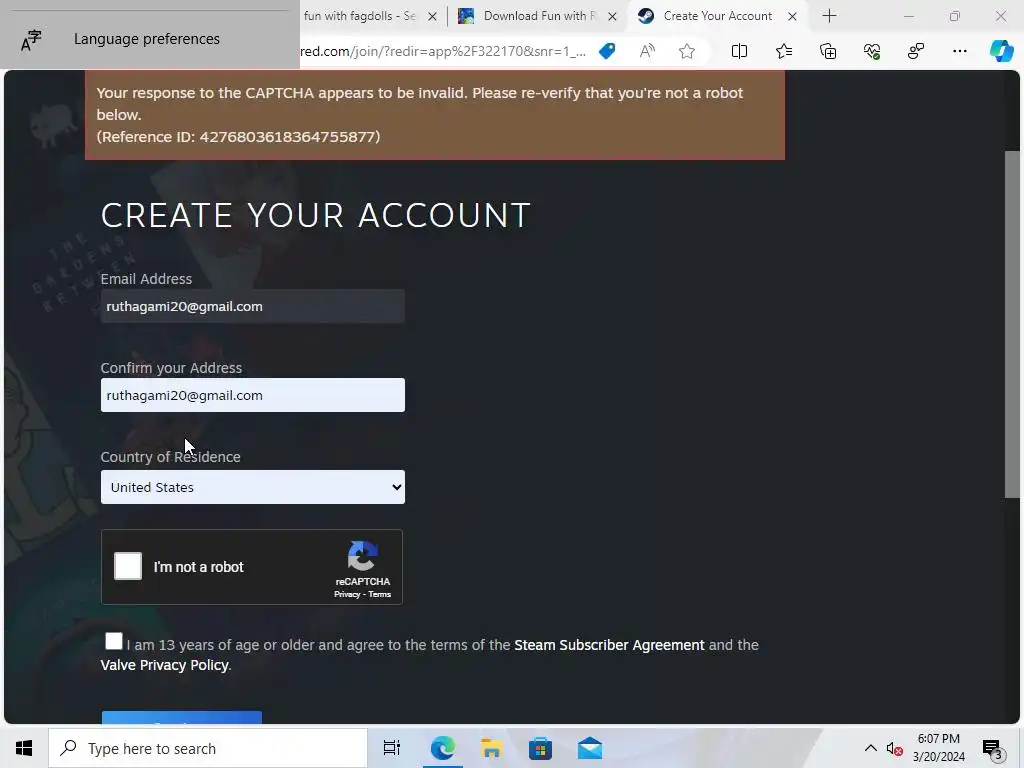
Task: Click reCAPTCHA Terms link
Action: pos(379,594)
